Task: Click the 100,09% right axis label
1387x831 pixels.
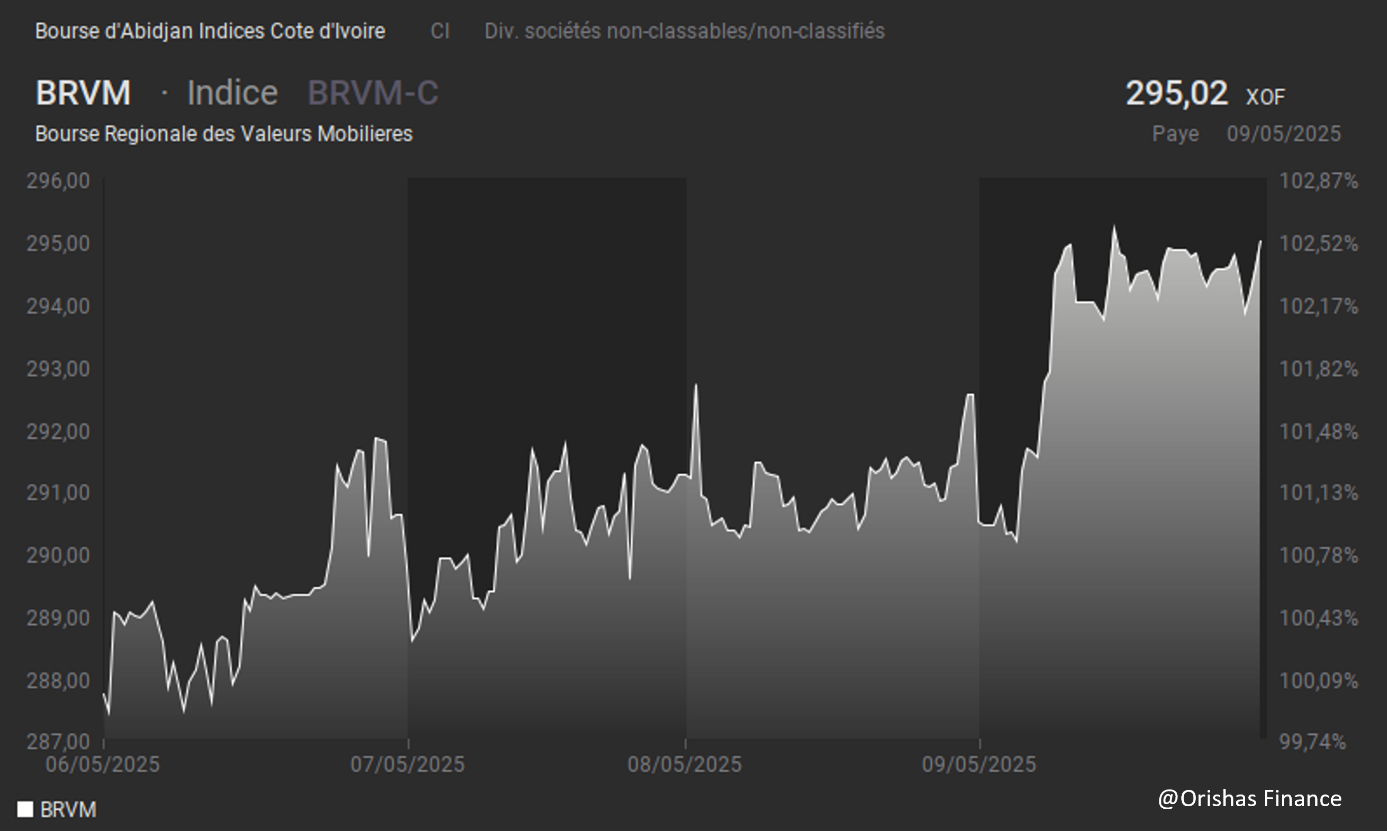Action: [x=1319, y=680]
